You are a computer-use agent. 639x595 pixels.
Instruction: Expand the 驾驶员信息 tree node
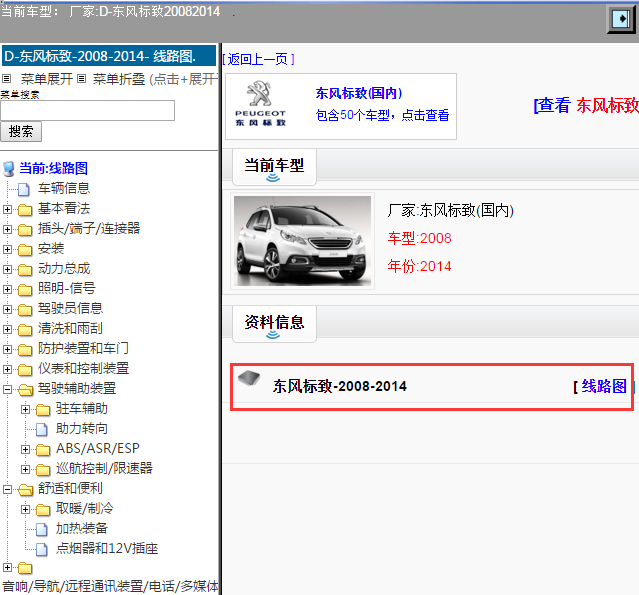pyautogui.click(x=7, y=309)
